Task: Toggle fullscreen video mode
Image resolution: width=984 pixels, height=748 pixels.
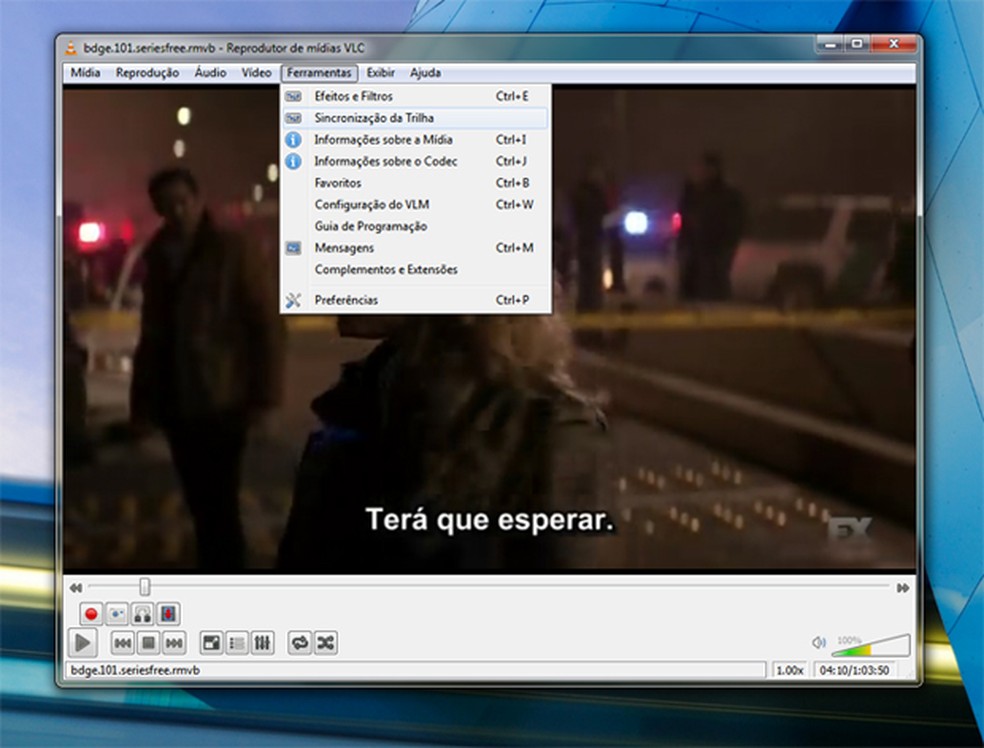Action: point(211,643)
